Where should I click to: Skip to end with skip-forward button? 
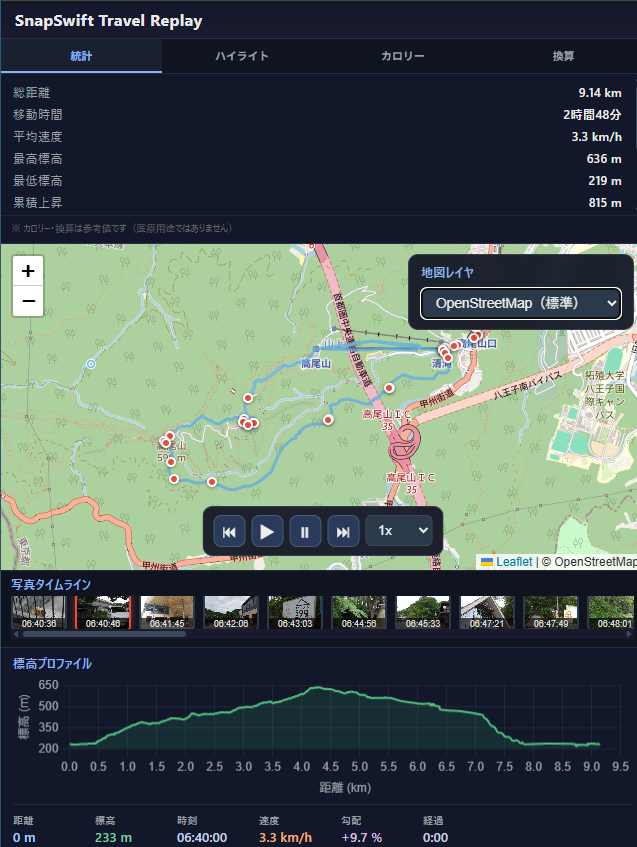click(343, 532)
